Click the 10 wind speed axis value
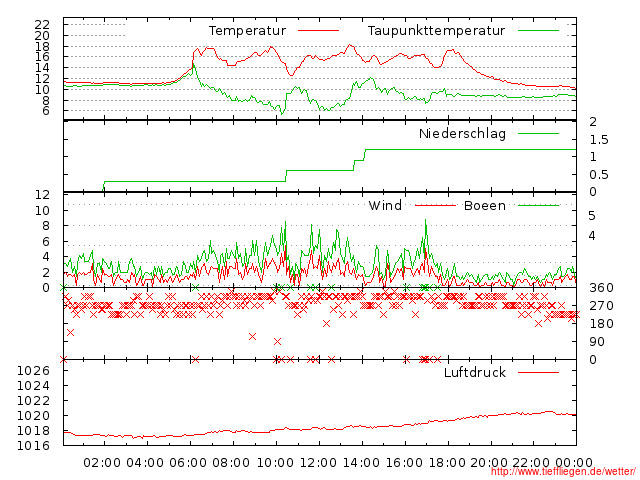Image resolution: width=640 pixels, height=480 pixels. coord(42,211)
